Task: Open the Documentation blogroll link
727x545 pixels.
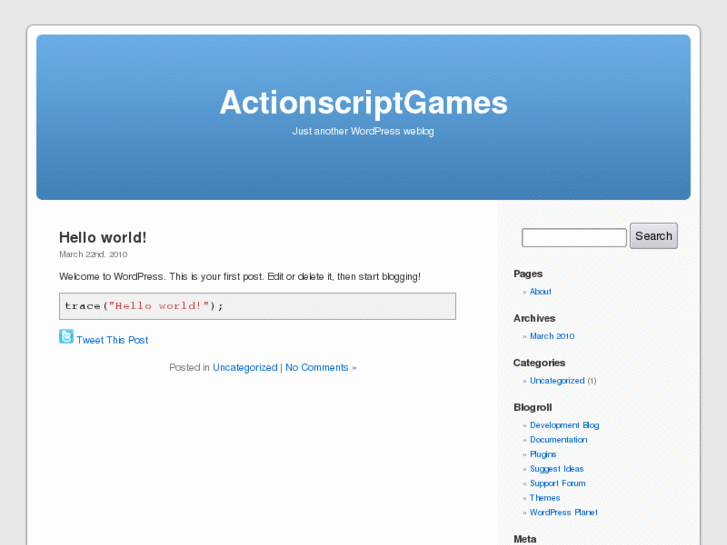Action: pyautogui.click(x=558, y=439)
